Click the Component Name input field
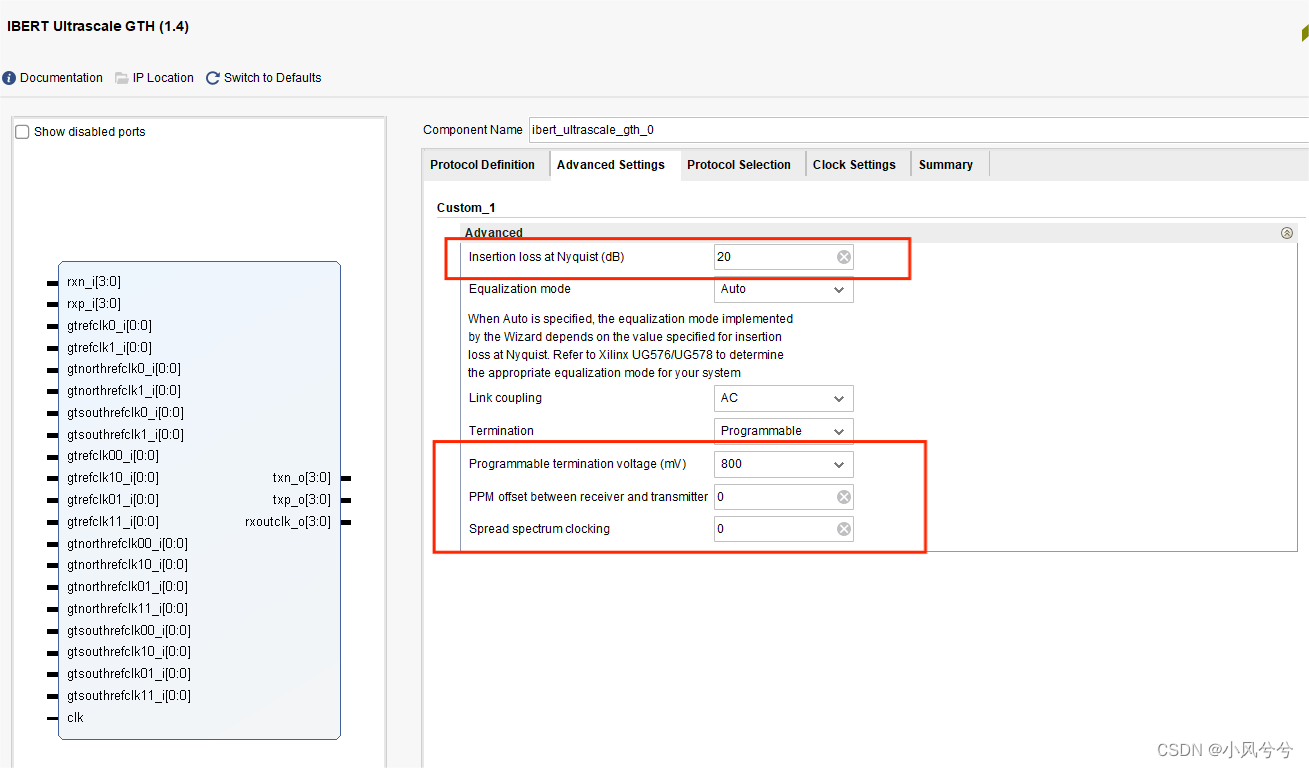This screenshot has height=768, width=1309. pyautogui.click(x=918, y=130)
